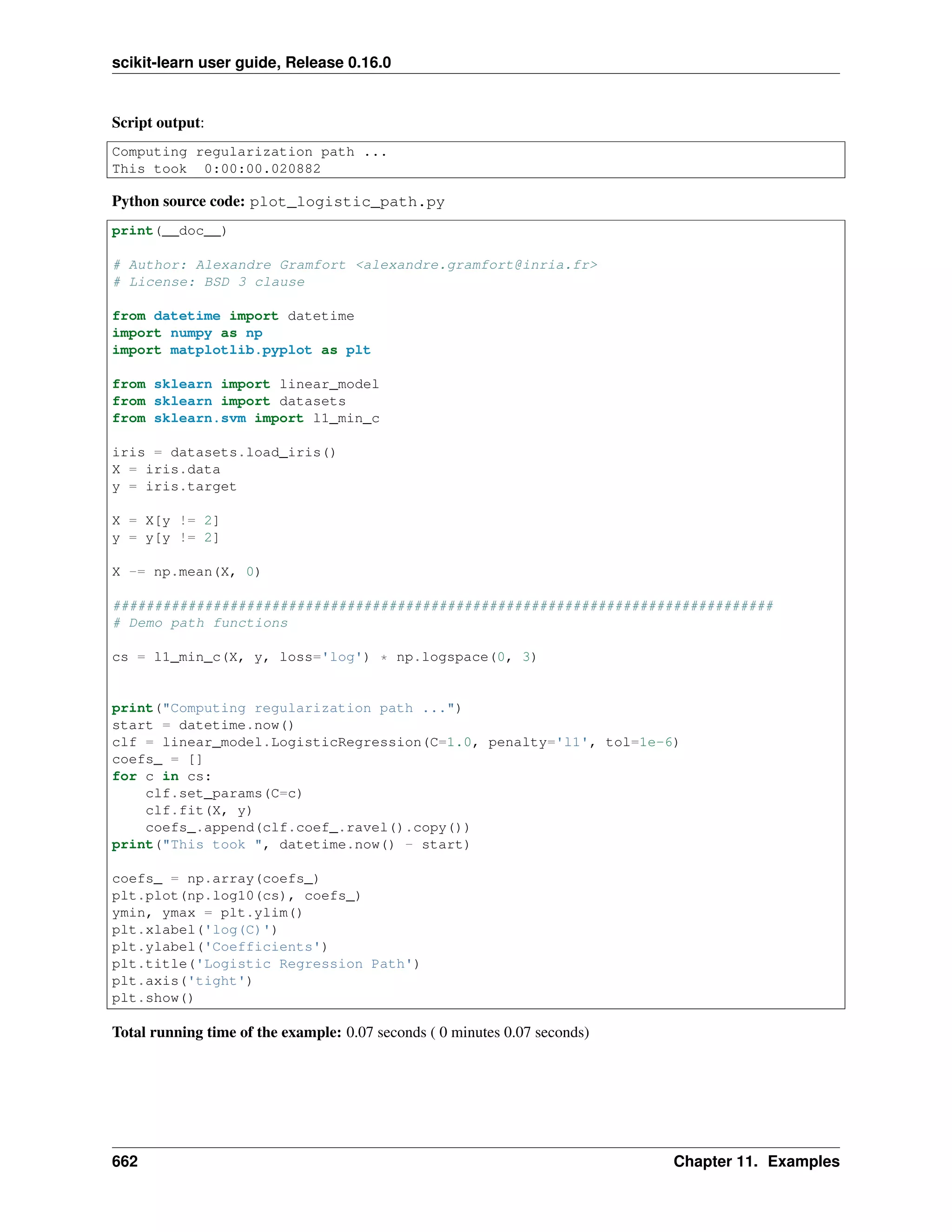The height and width of the screenshot is (1232, 952).
Task: Click the 'for c in cs:' line
Action: tap(161, 776)
